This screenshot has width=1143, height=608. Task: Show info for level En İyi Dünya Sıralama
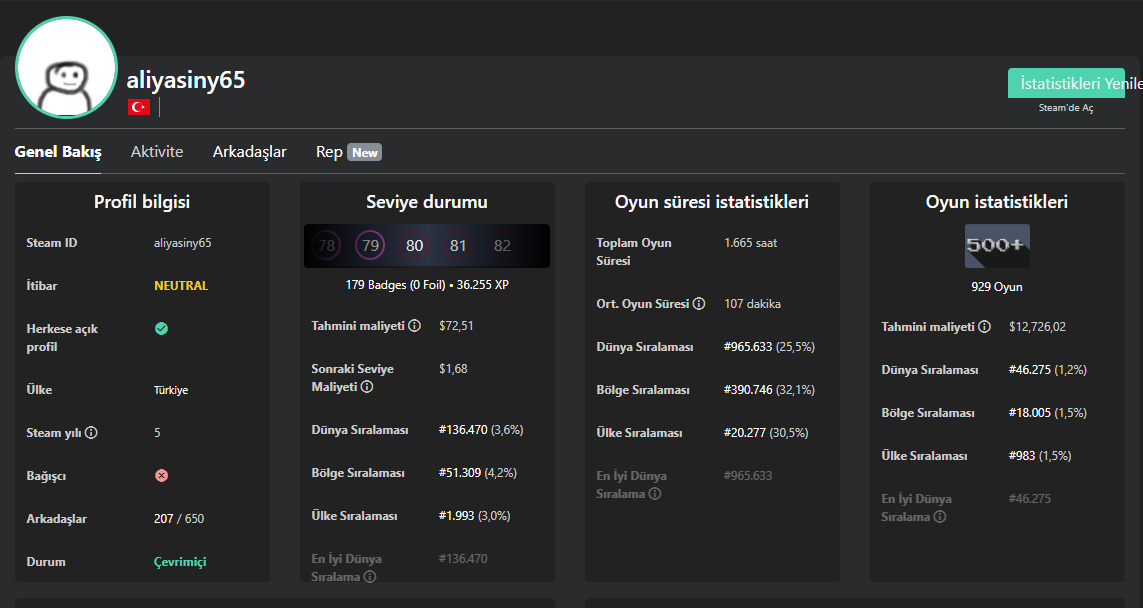click(x=370, y=577)
